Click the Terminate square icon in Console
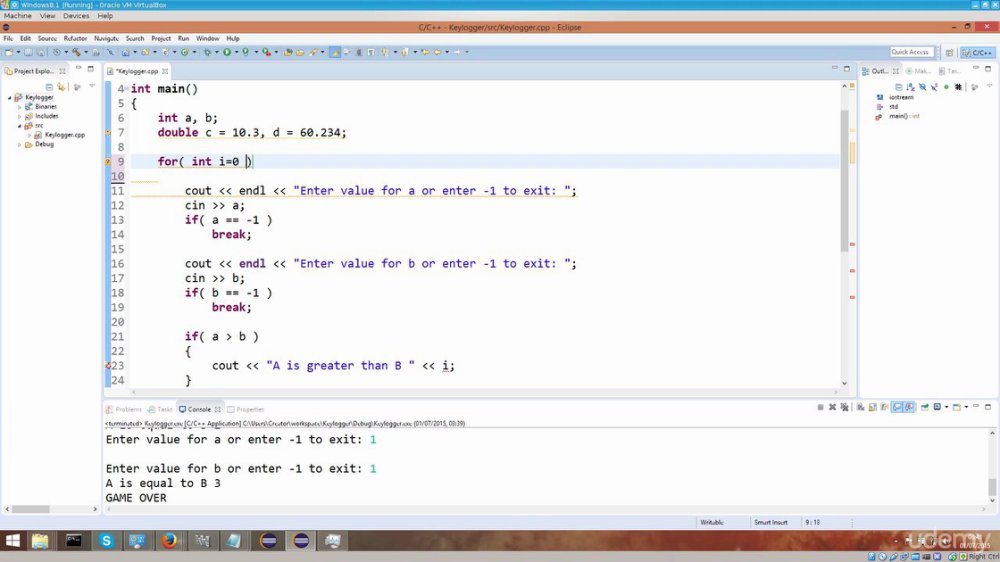Image resolution: width=1000 pixels, height=562 pixels. [820, 407]
